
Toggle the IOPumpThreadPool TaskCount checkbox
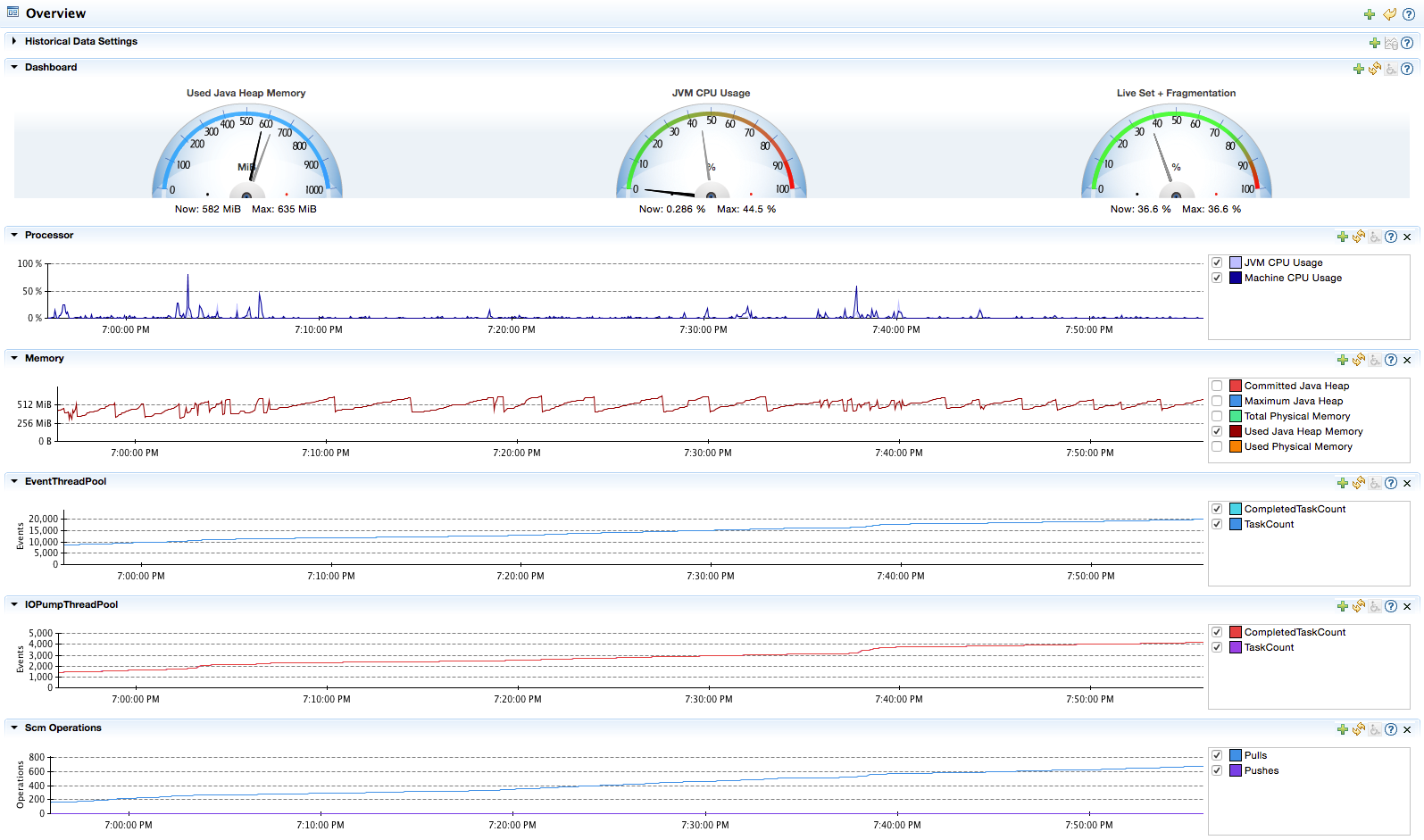tap(1217, 647)
